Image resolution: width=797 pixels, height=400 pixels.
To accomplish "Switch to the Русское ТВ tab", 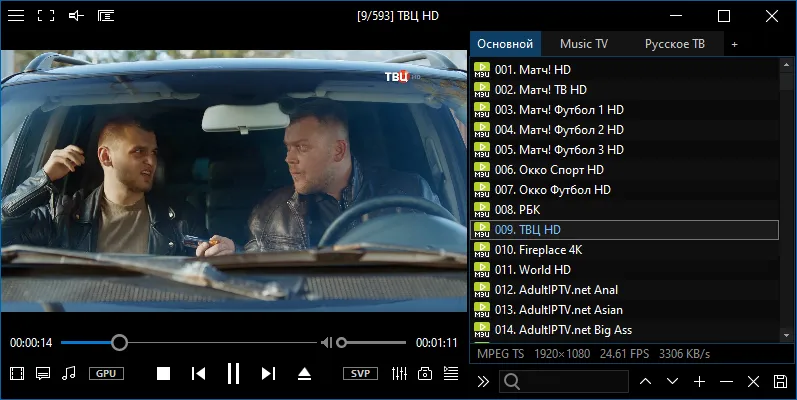I will coord(675,44).
